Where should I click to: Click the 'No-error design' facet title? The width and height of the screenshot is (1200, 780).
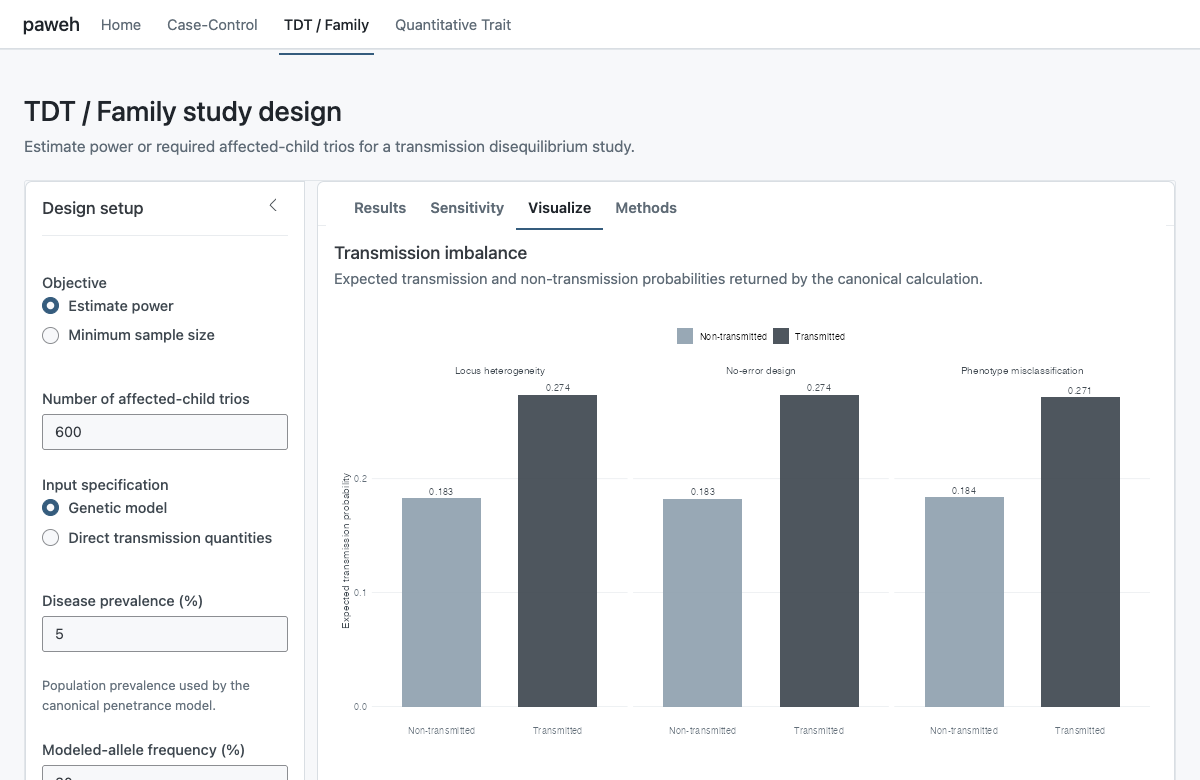point(761,371)
